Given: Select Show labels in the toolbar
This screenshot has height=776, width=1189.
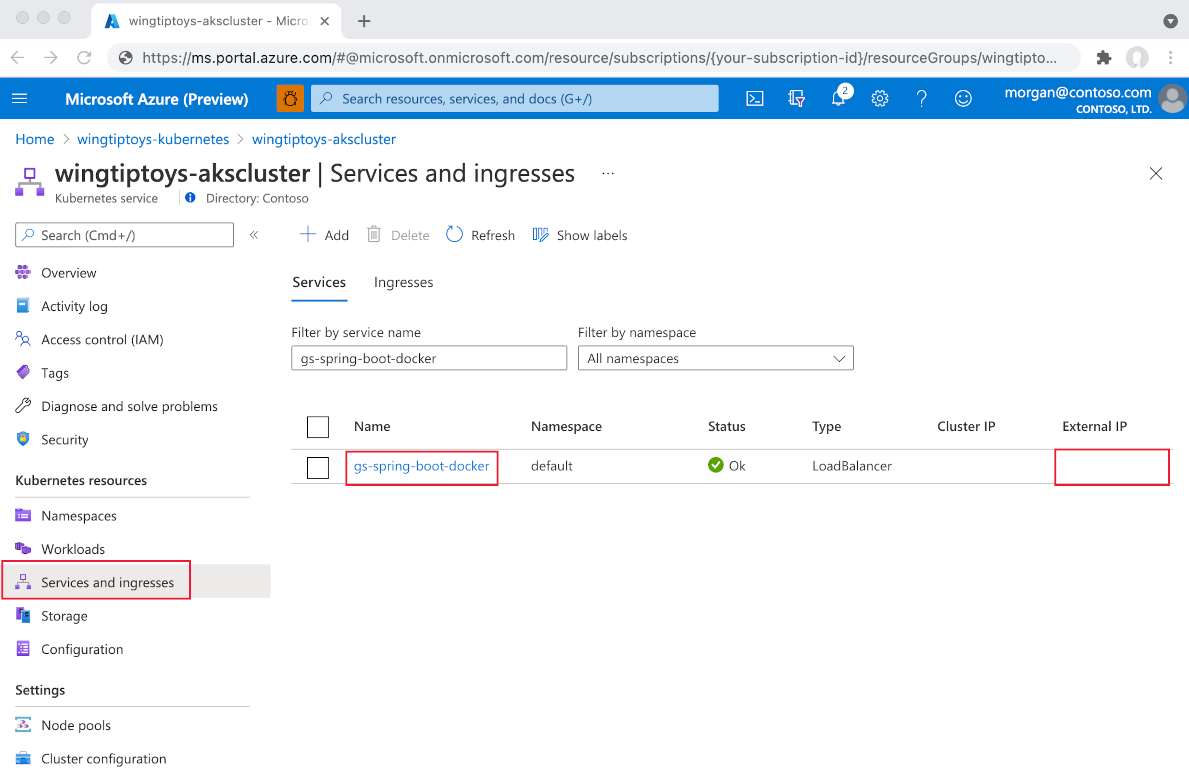Looking at the screenshot, I should coord(580,235).
